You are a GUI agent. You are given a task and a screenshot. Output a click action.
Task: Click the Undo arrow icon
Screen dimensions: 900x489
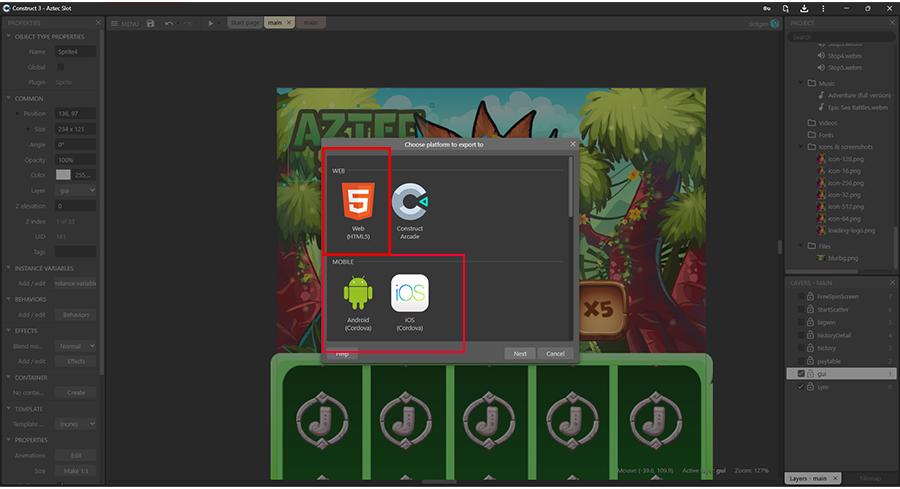click(169, 23)
